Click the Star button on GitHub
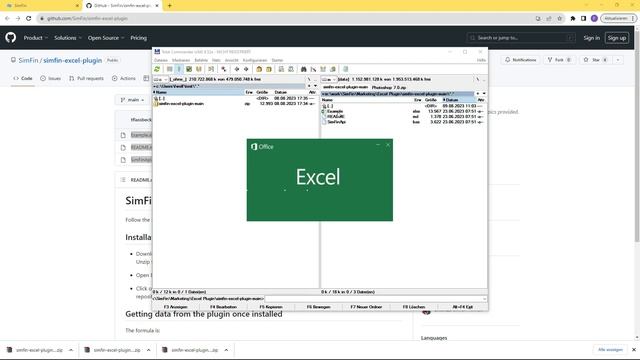Screen dimensions: 640x360 click(596, 60)
